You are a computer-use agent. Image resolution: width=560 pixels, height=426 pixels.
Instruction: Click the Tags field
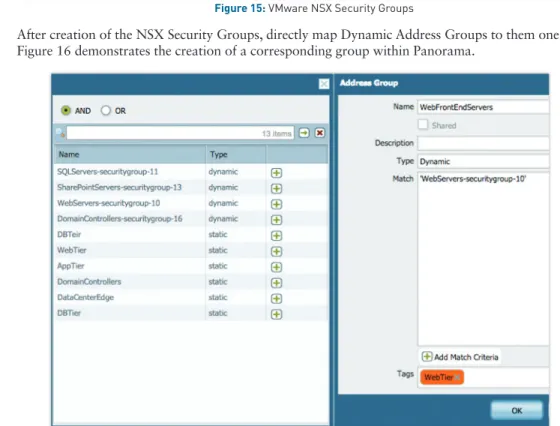(x=483, y=377)
